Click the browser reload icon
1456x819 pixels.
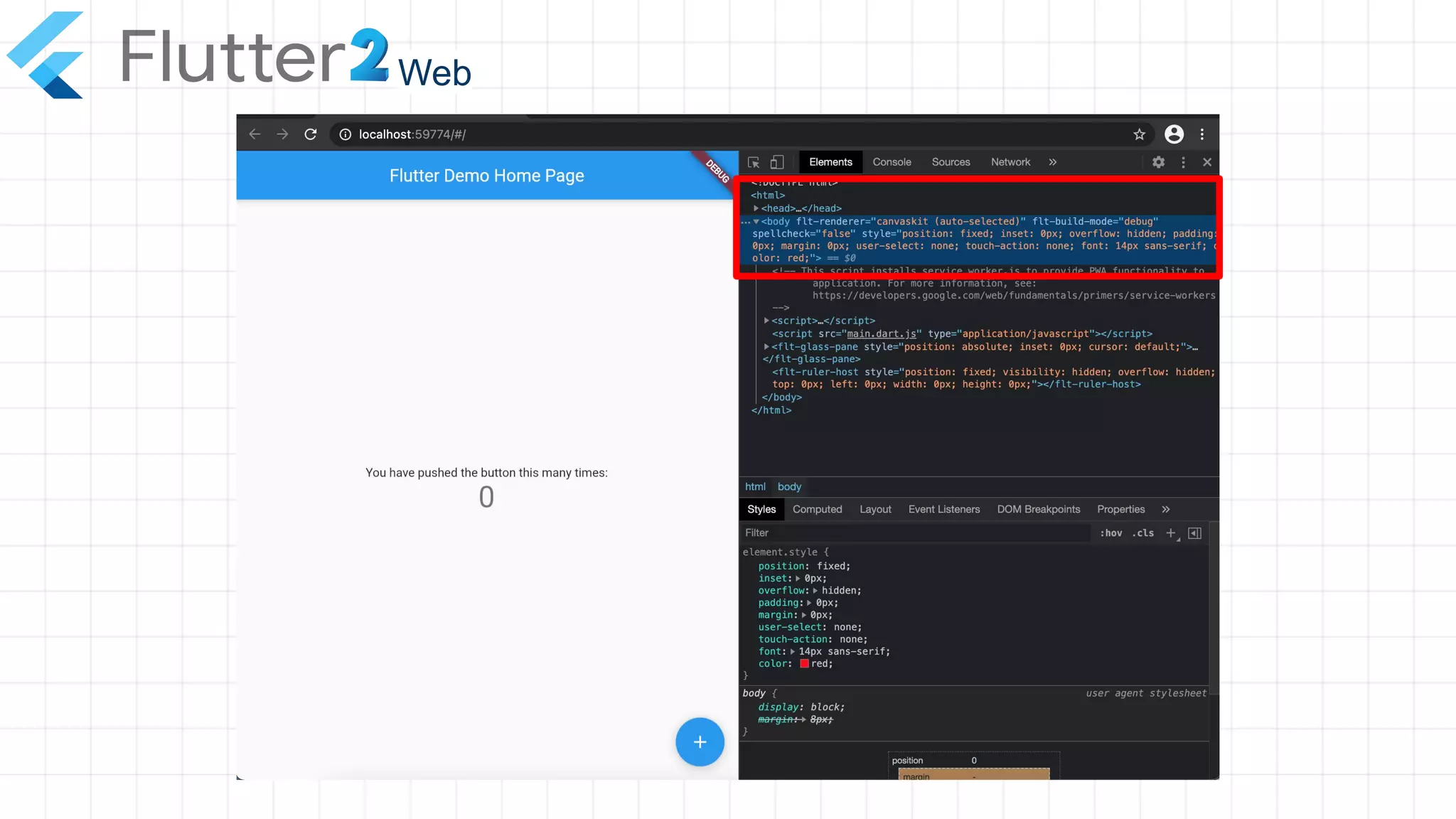click(x=311, y=134)
